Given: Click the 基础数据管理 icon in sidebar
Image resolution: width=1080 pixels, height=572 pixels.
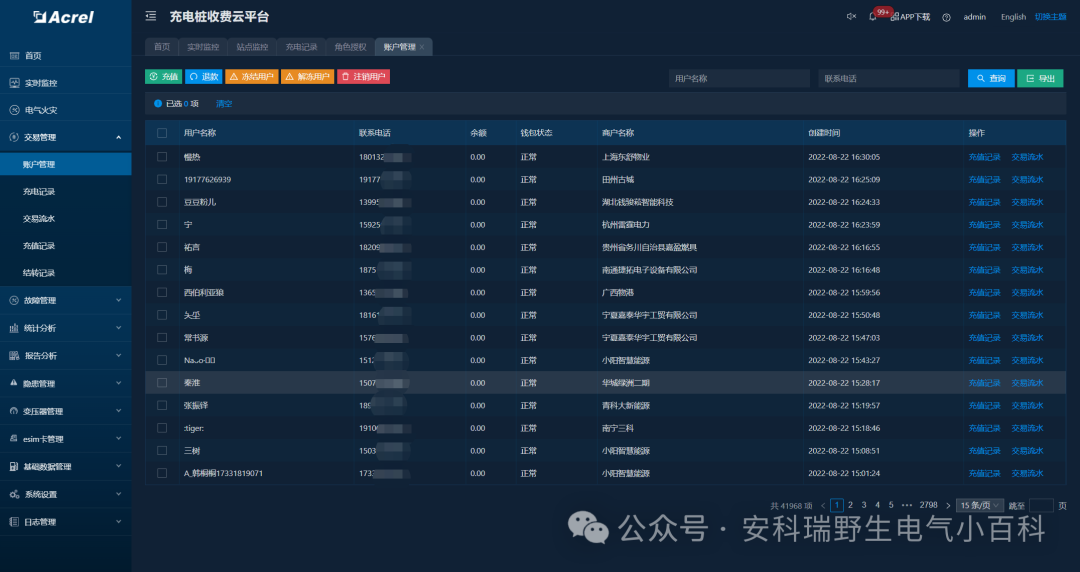Looking at the screenshot, I should click(x=14, y=467).
